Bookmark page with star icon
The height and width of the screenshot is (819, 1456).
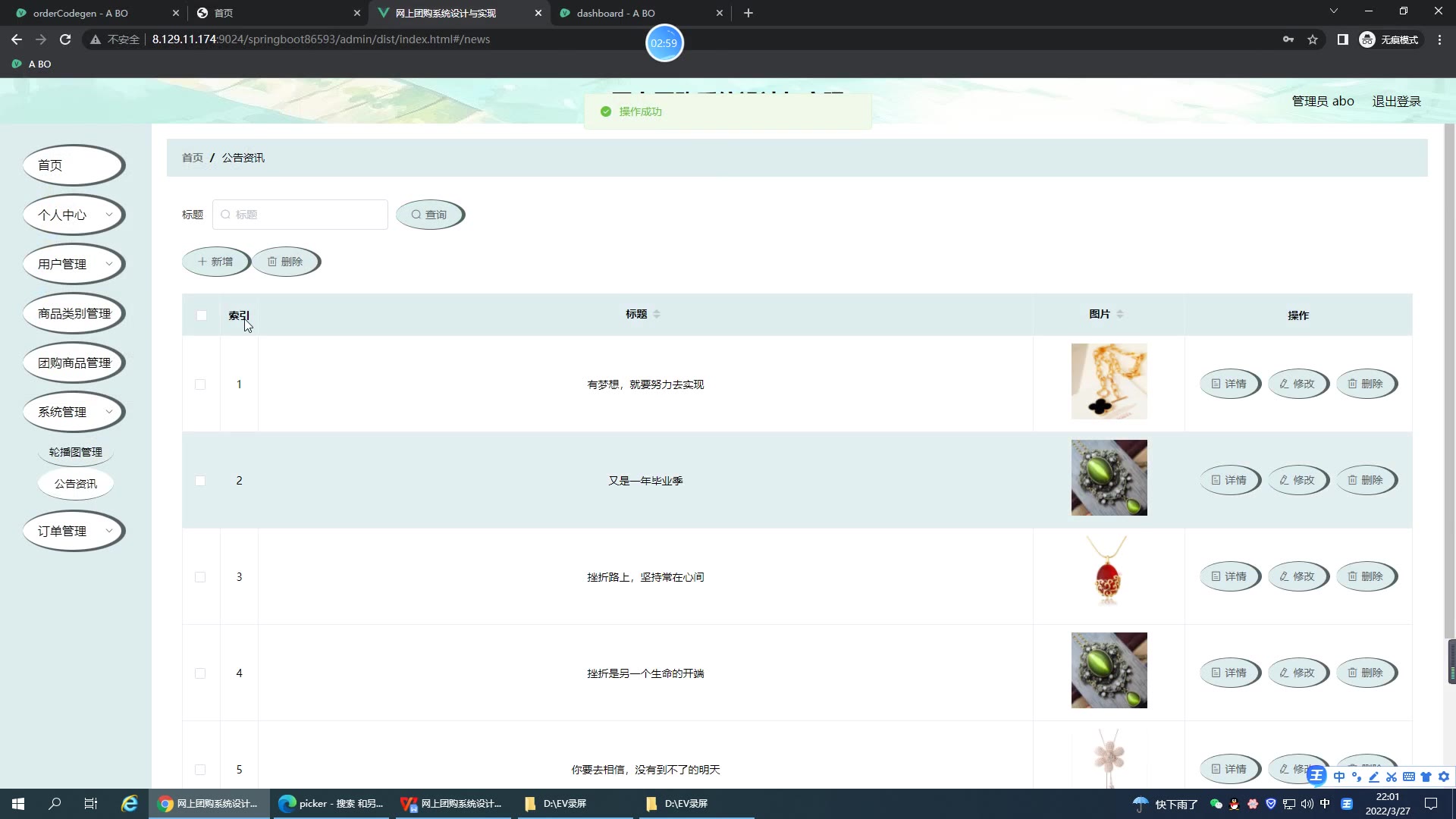click(x=1313, y=39)
